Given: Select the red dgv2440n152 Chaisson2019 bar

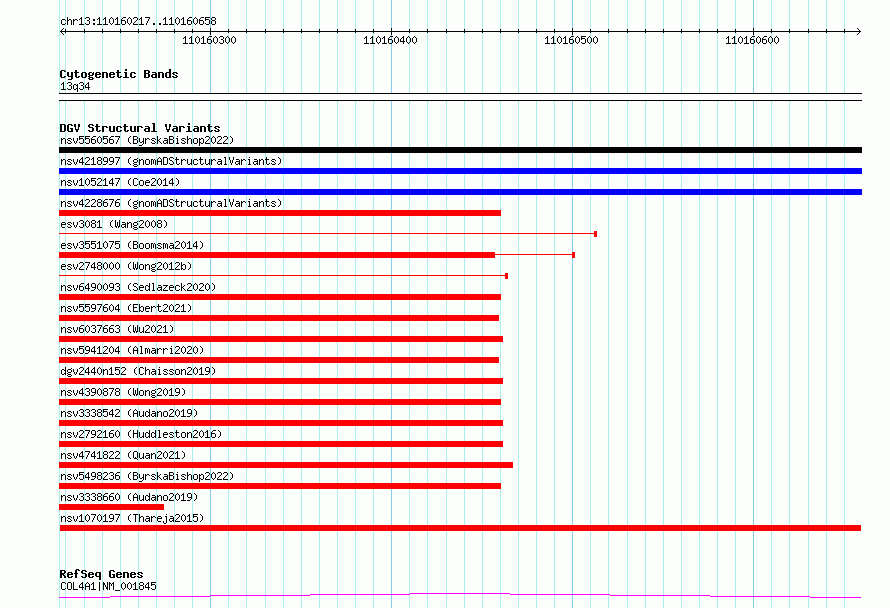Looking at the screenshot, I should coord(281,381).
